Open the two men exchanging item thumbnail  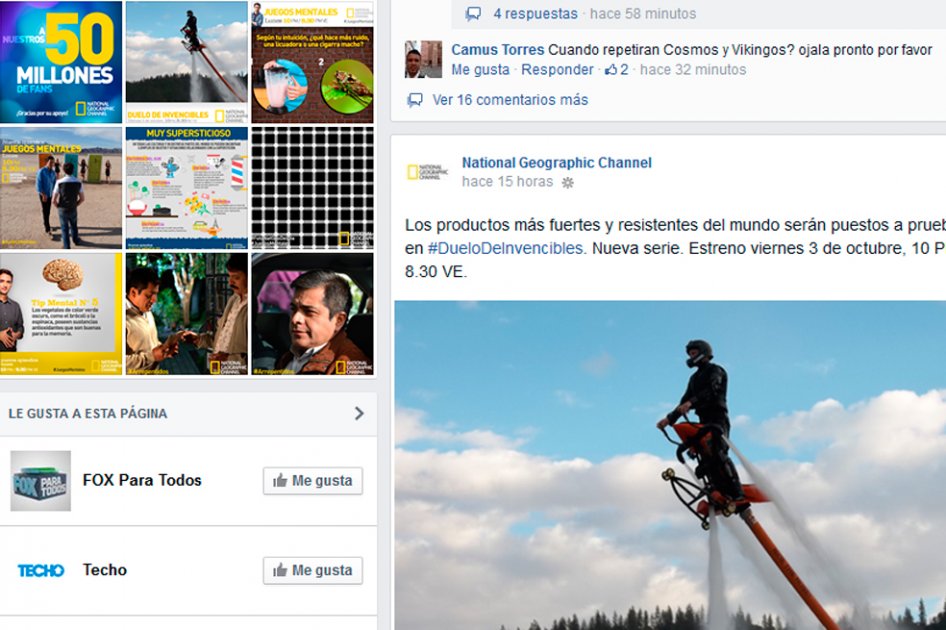(x=187, y=314)
